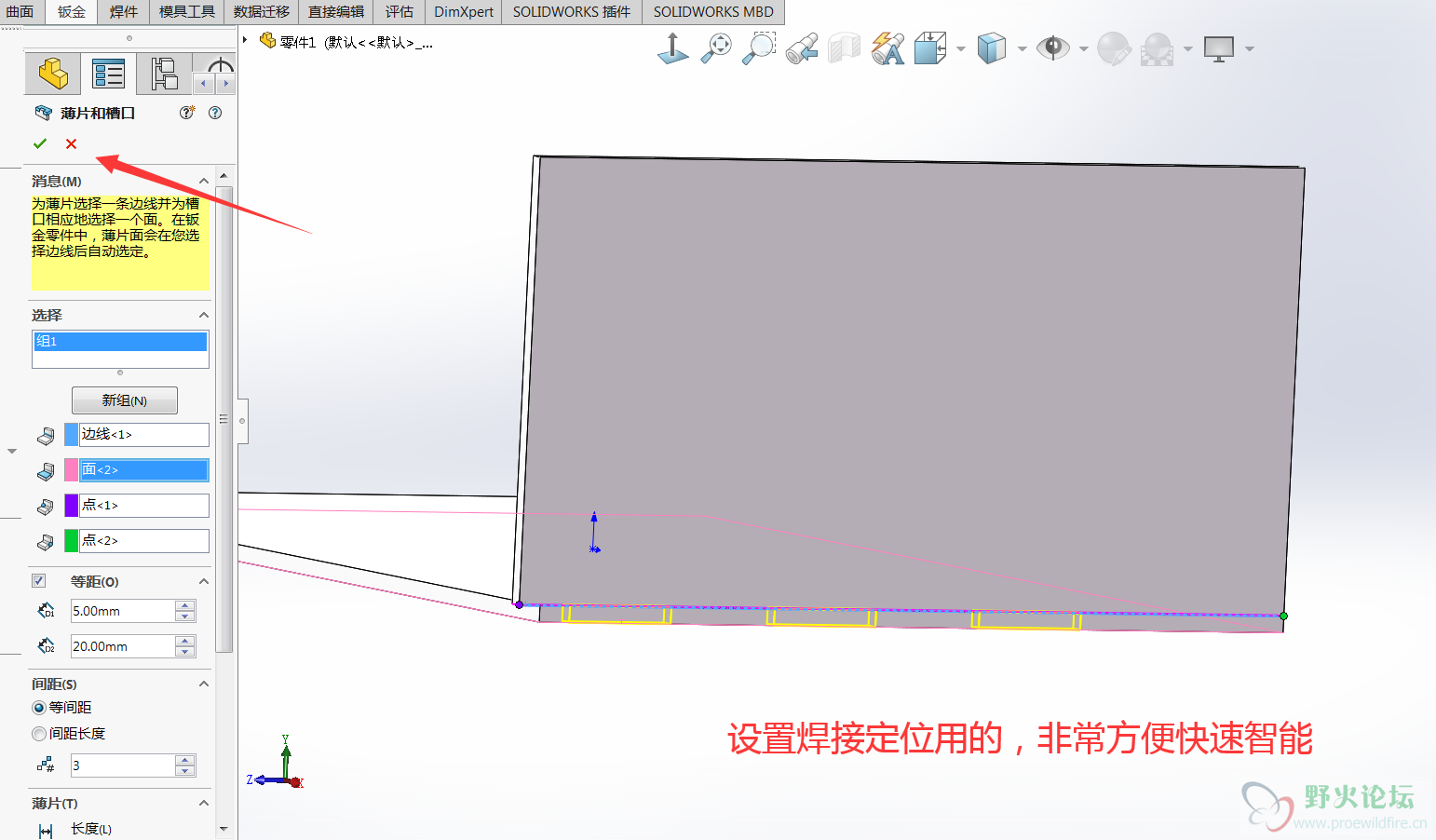The image size is (1436, 840).
Task: Select 组1 in the group list
Action: pos(120,342)
